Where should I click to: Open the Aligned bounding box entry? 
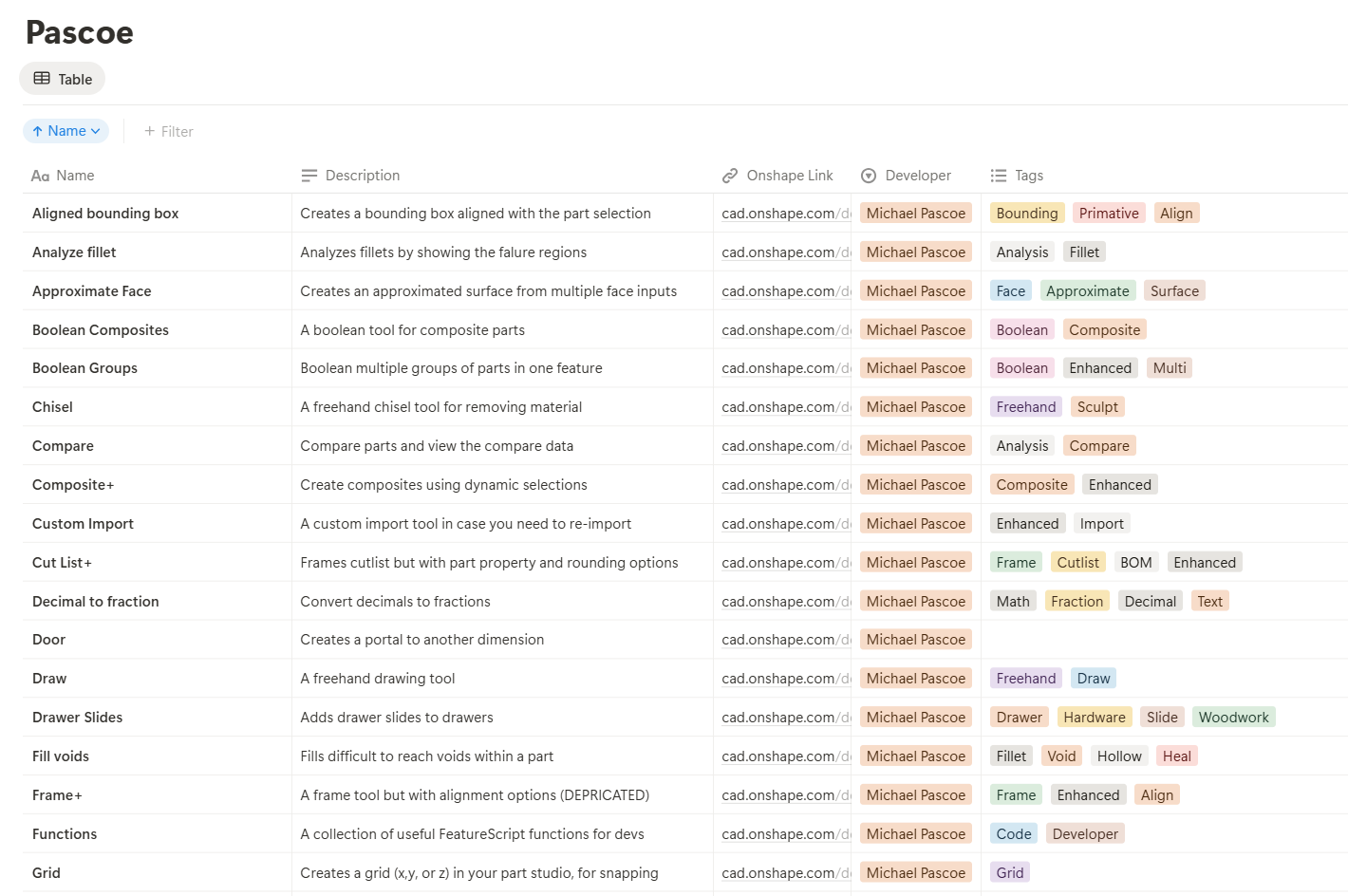pos(105,214)
